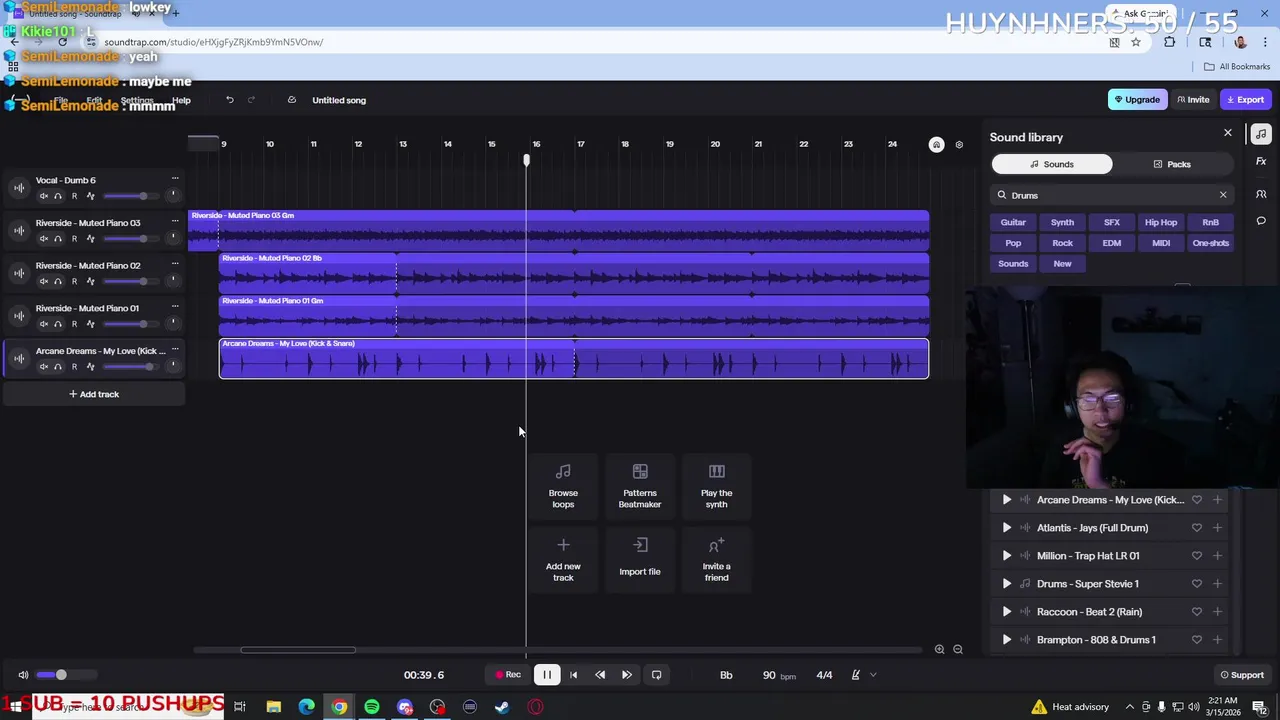Arm record on Vocal - Dumb 6 track
This screenshot has width=1280, height=720.
tap(74, 196)
